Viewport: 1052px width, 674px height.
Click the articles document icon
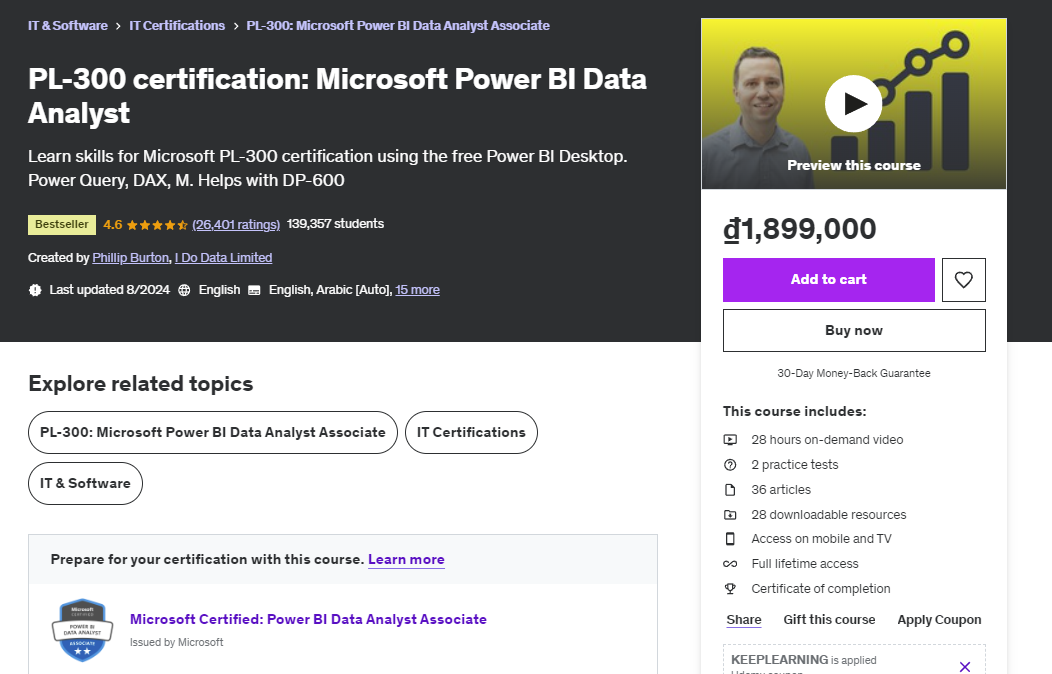pyautogui.click(x=733, y=489)
